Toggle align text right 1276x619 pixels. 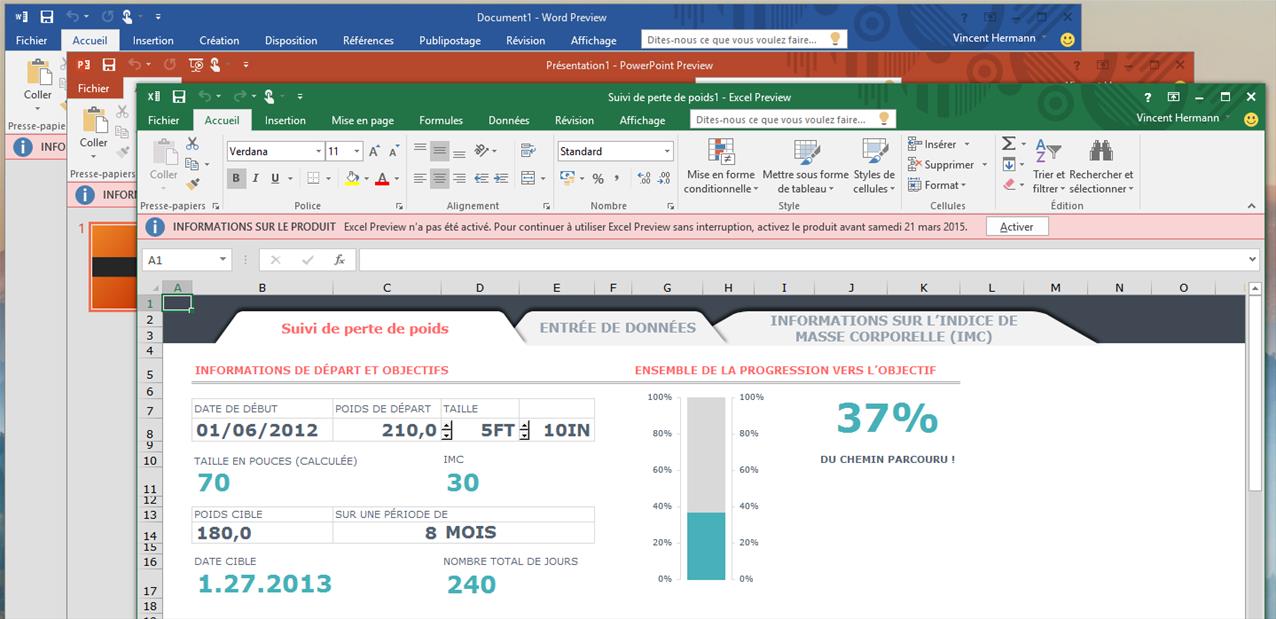tap(458, 179)
